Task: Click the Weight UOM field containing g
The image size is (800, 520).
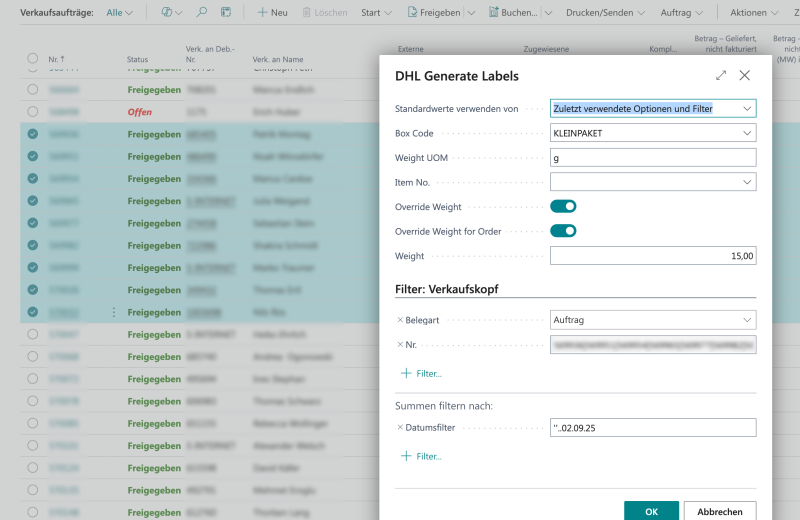Action: pos(653,158)
